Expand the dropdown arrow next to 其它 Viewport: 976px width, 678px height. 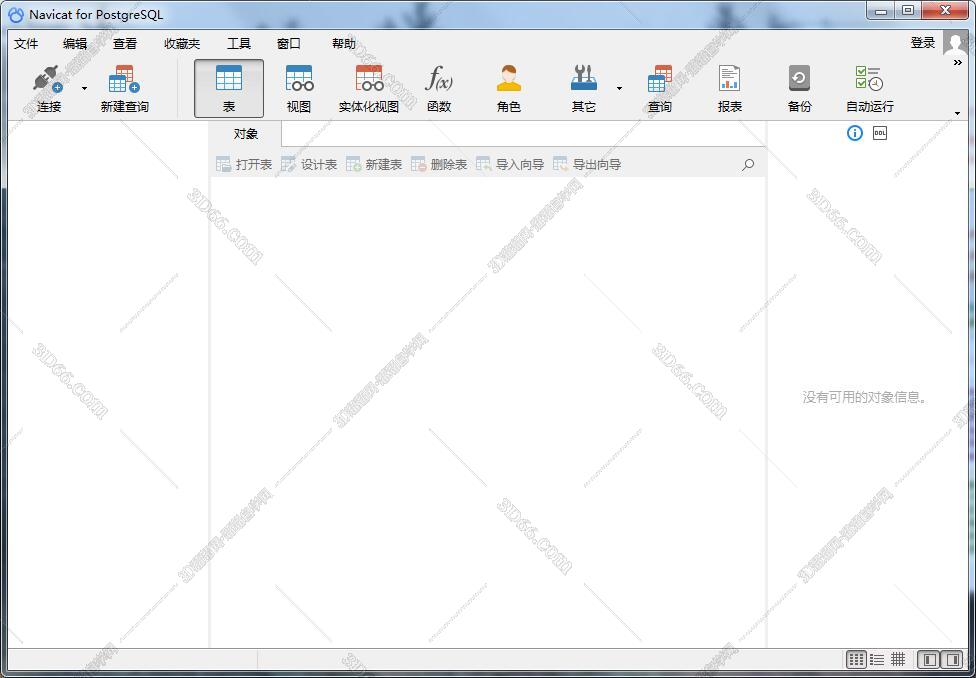point(619,88)
